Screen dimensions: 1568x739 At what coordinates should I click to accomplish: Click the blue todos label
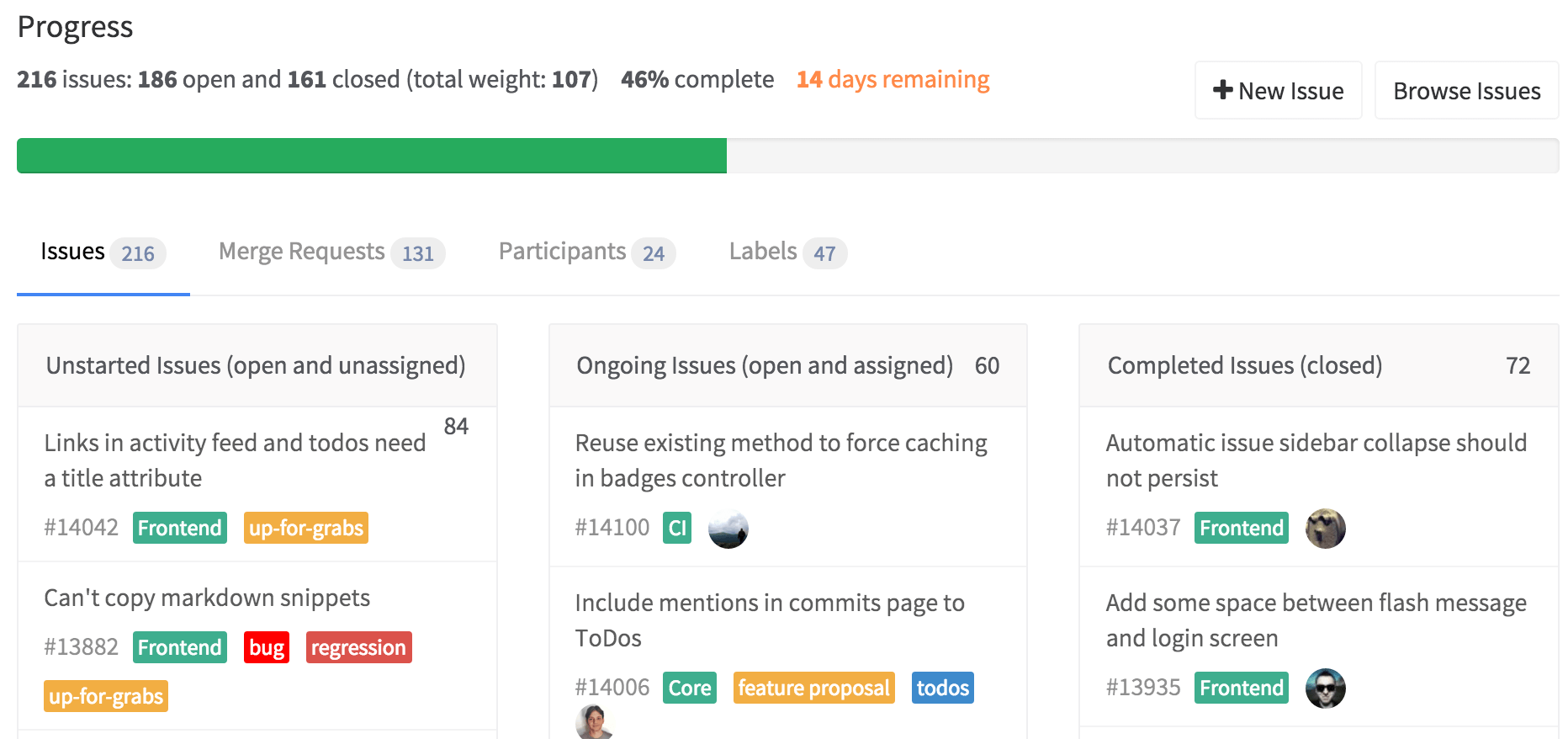(942, 688)
